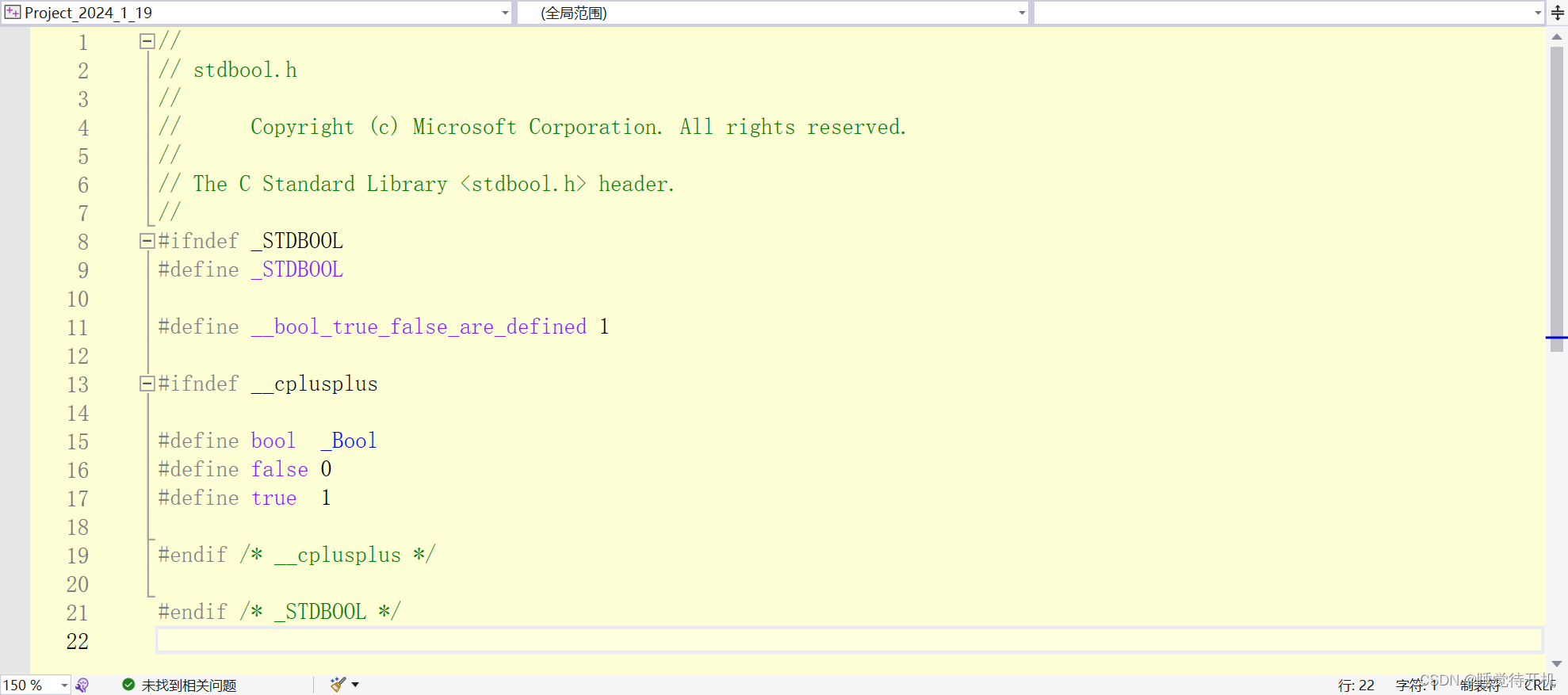Click the split editor window icon
Viewport: 1568px width, 695px height.
pos(1557,13)
